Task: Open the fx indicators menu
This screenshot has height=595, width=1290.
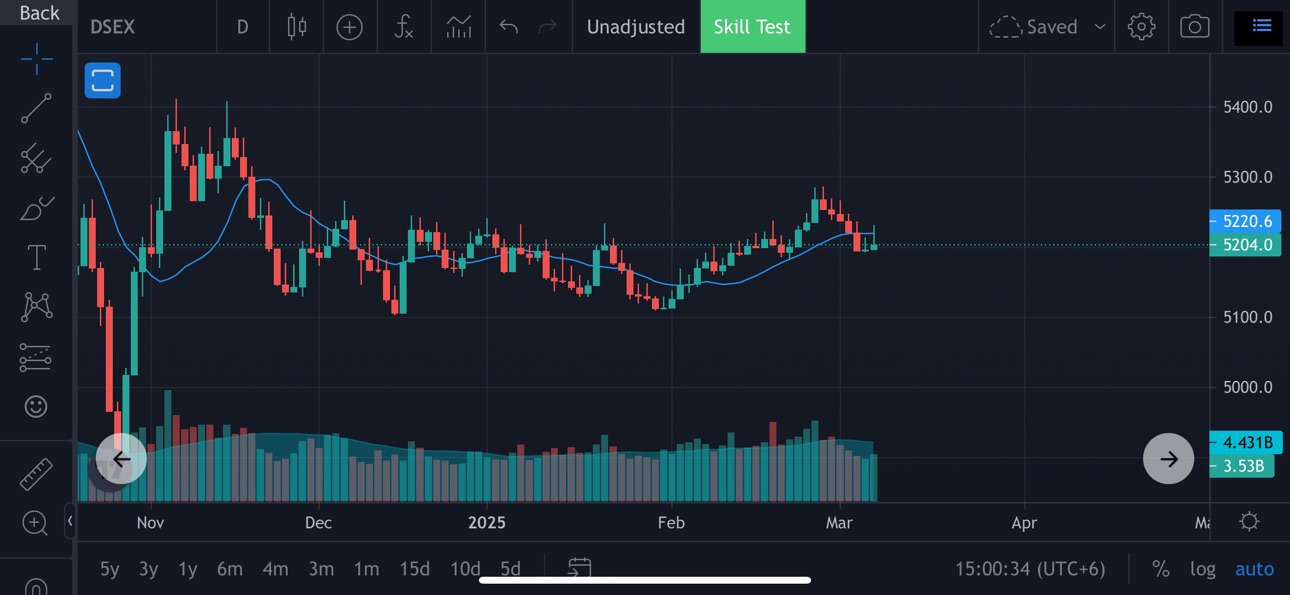Action: [403, 27]
